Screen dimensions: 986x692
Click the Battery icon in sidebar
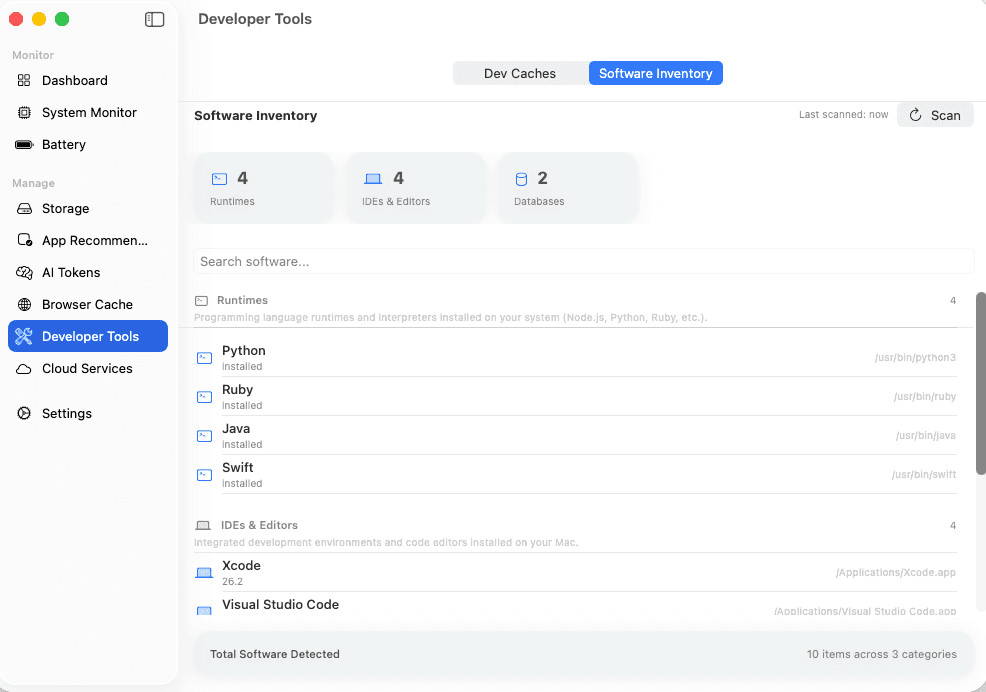[24, 145]
